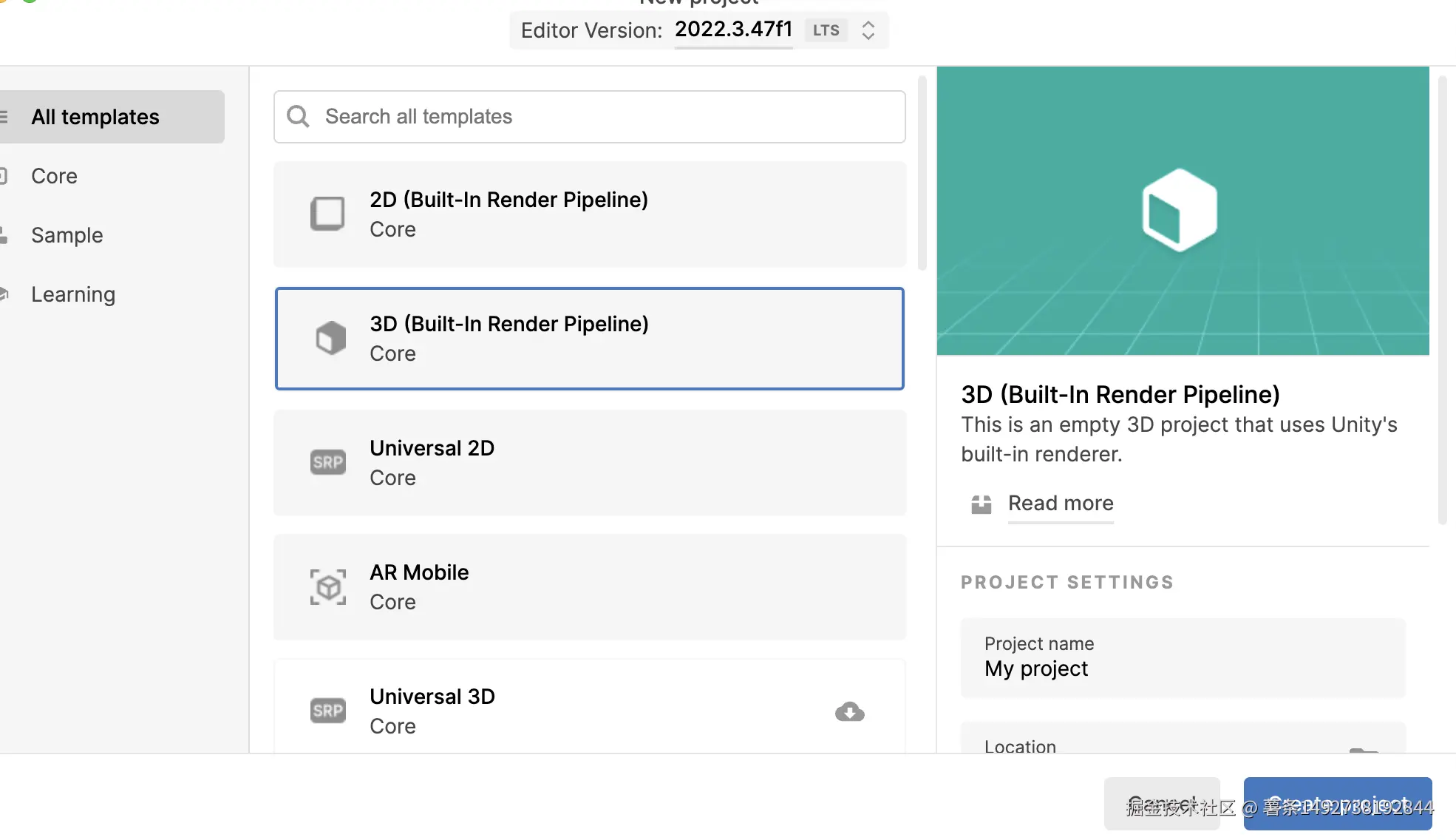Click the search magnifier icon
The height and width of the screenshot is (840, 1456).
(298, 116)
